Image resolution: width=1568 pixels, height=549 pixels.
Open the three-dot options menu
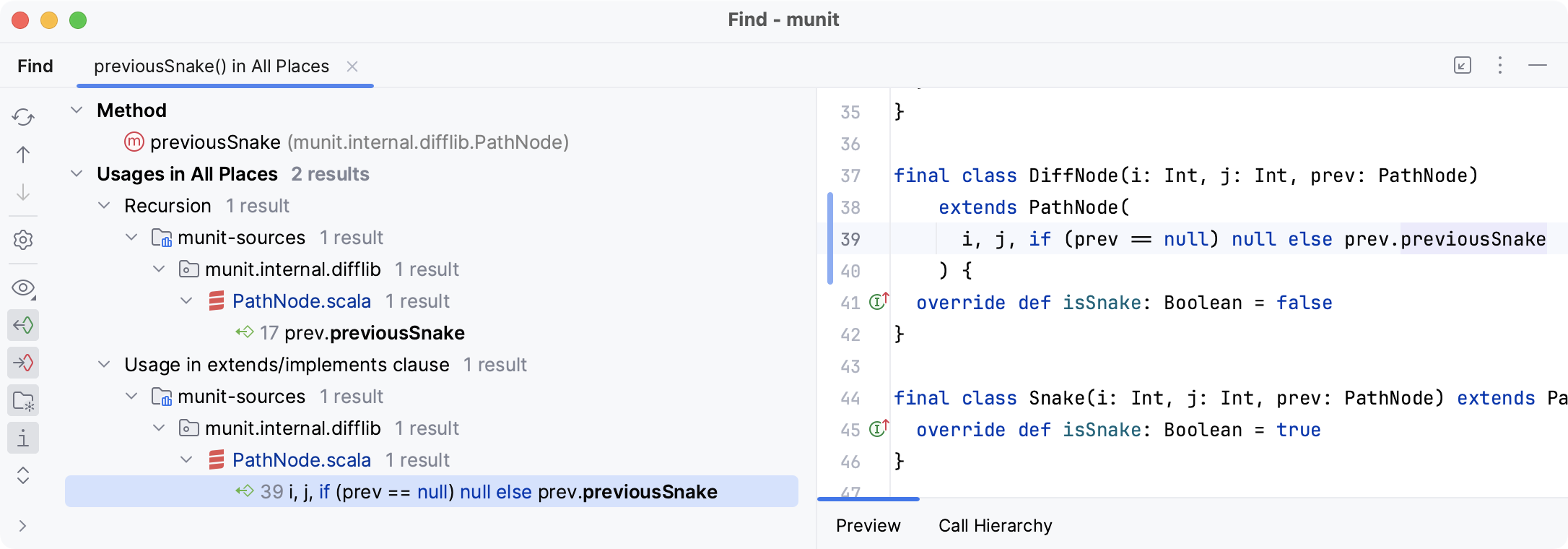pyautogui.click(x=1500, y=66)
